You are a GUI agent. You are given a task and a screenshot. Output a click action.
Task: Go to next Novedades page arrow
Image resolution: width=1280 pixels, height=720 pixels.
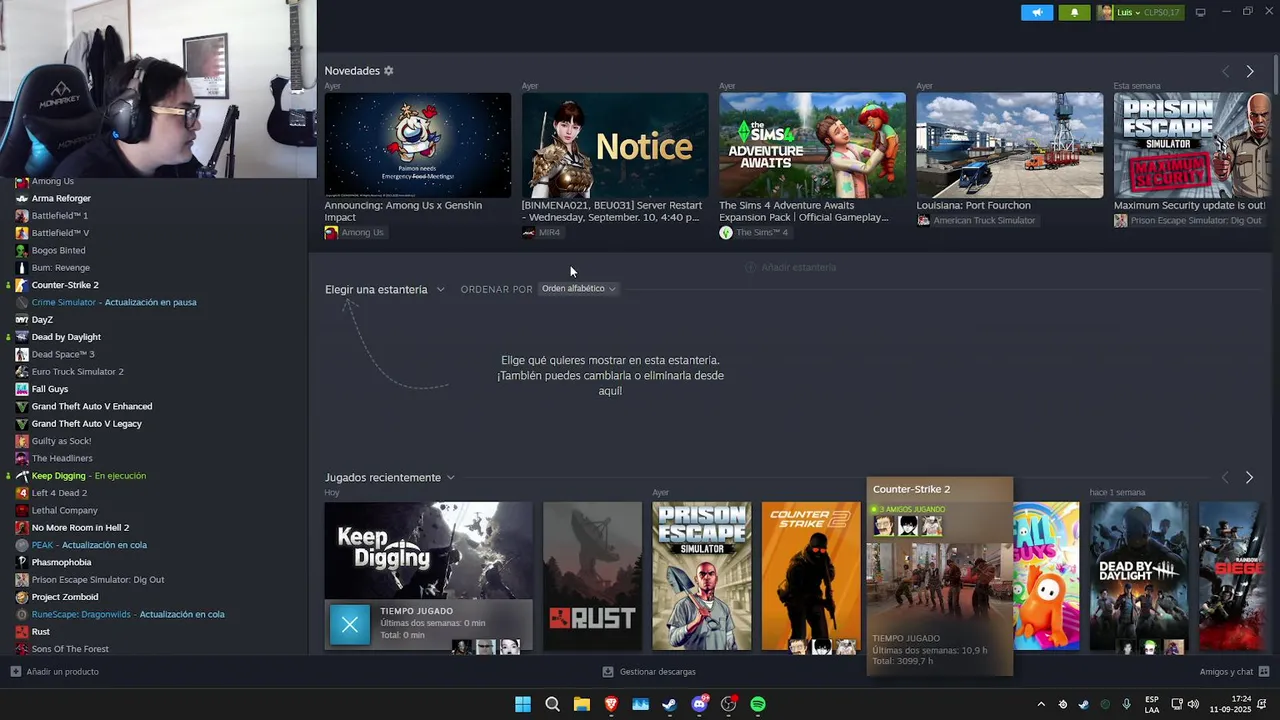(x=1249, y=72)
